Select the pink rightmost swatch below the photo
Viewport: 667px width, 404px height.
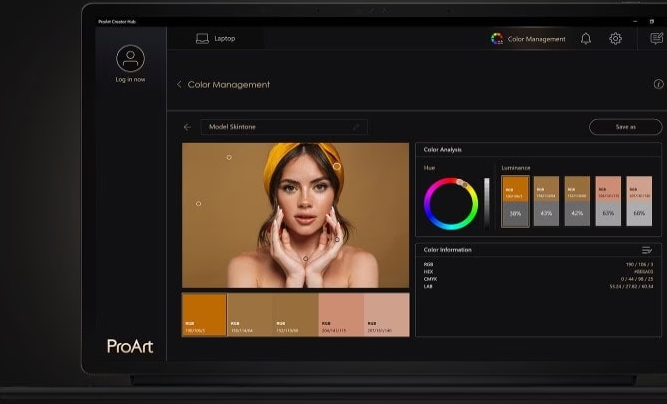click(387, 314)
